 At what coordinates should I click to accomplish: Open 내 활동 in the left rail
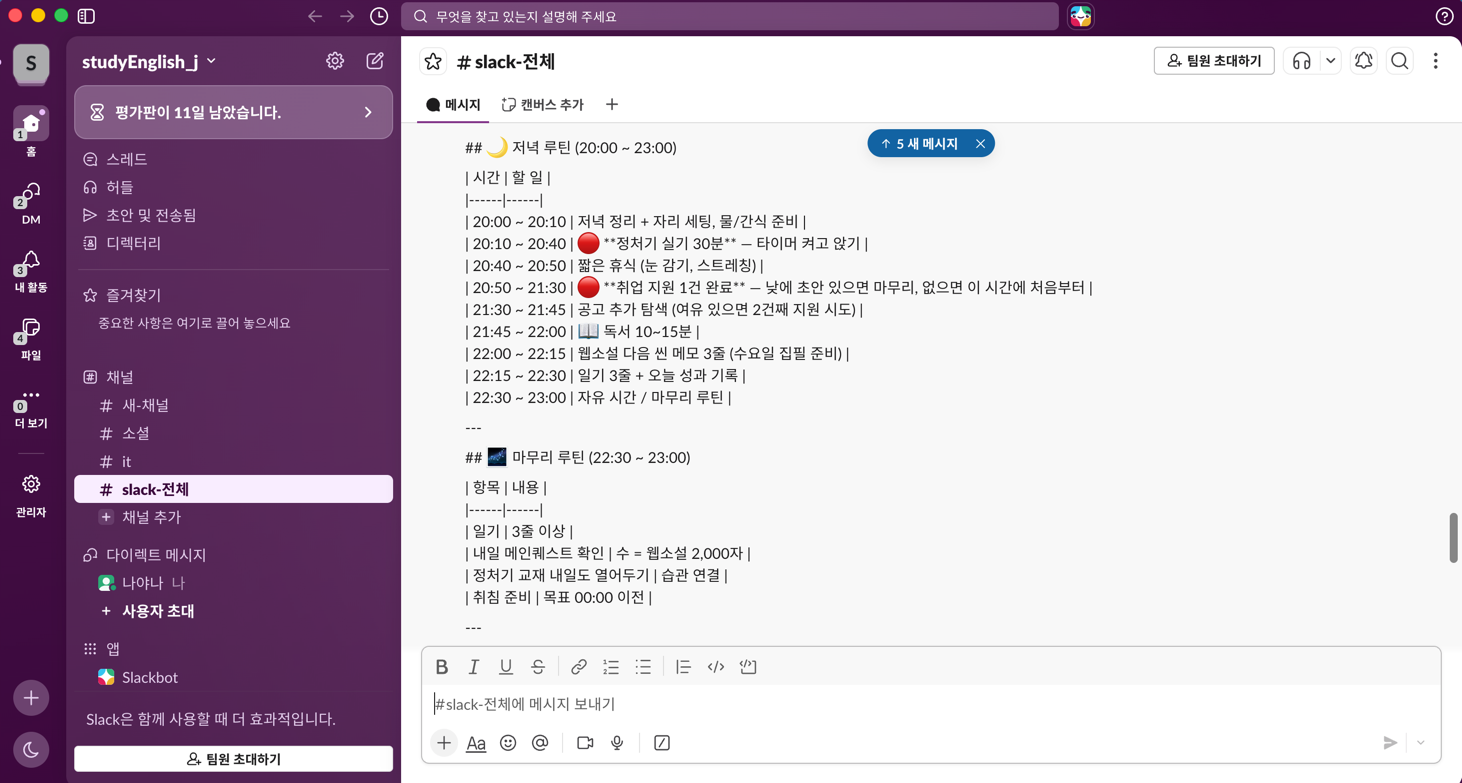tap(31, 270)
